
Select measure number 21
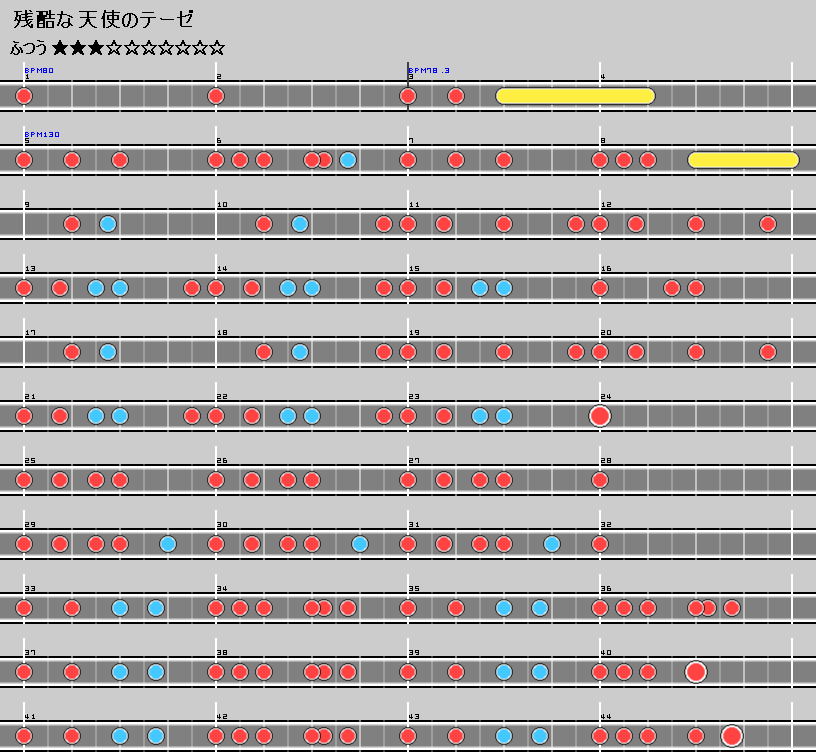pos(30,397)
